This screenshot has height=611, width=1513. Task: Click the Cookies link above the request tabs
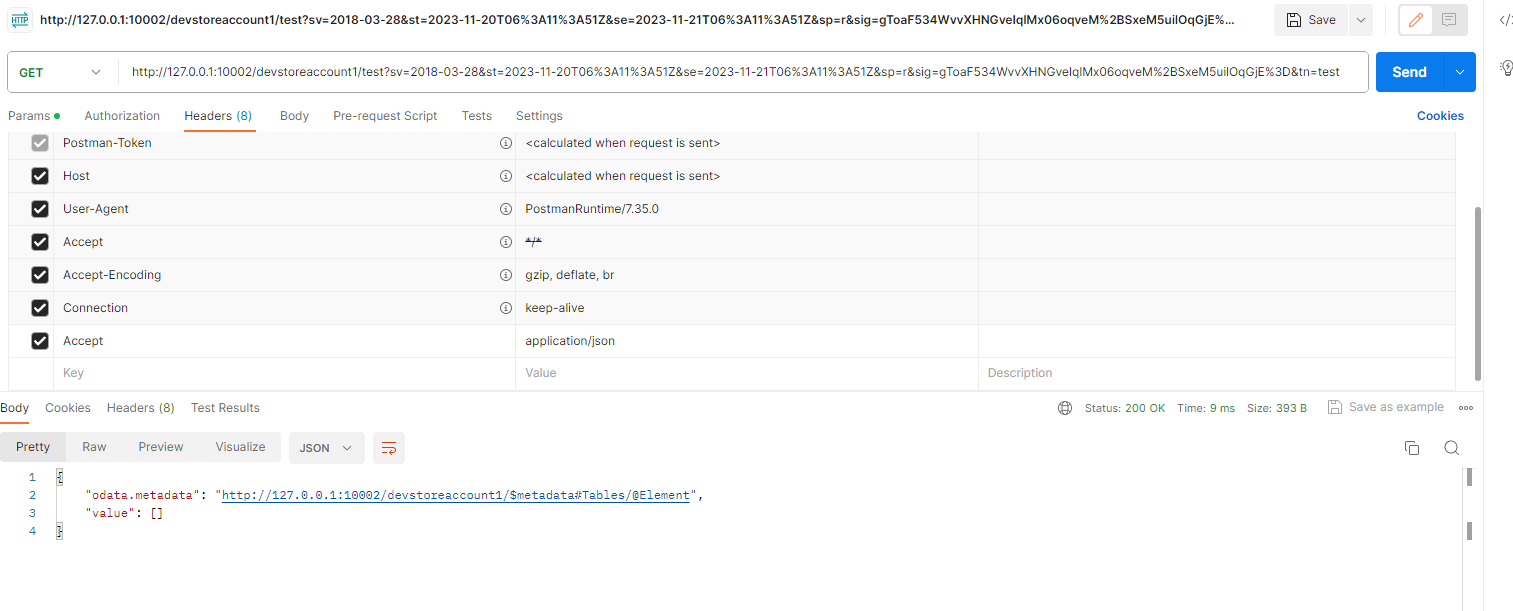point(1440,115)
